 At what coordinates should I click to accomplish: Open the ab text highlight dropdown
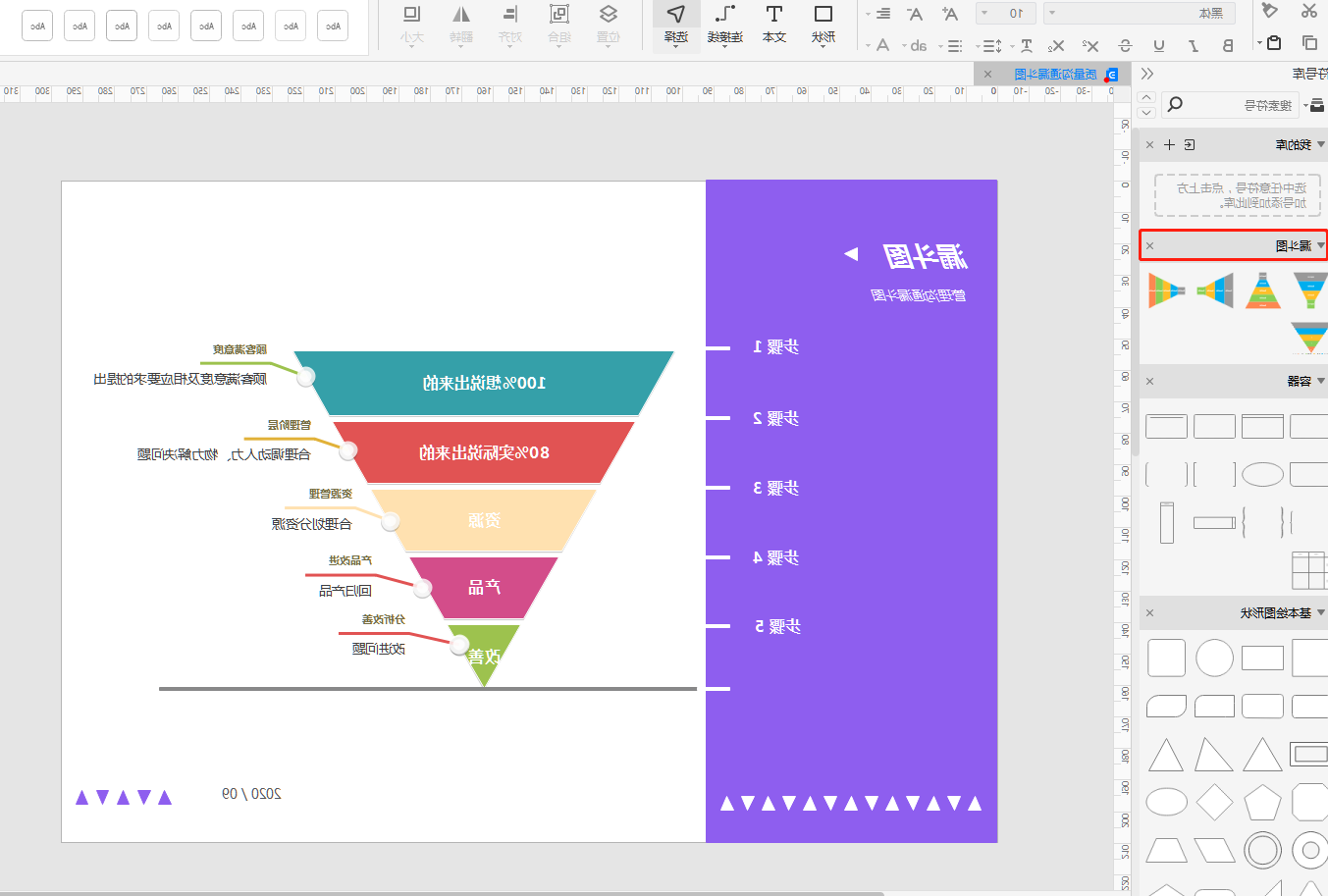click(x=916, y=45)
